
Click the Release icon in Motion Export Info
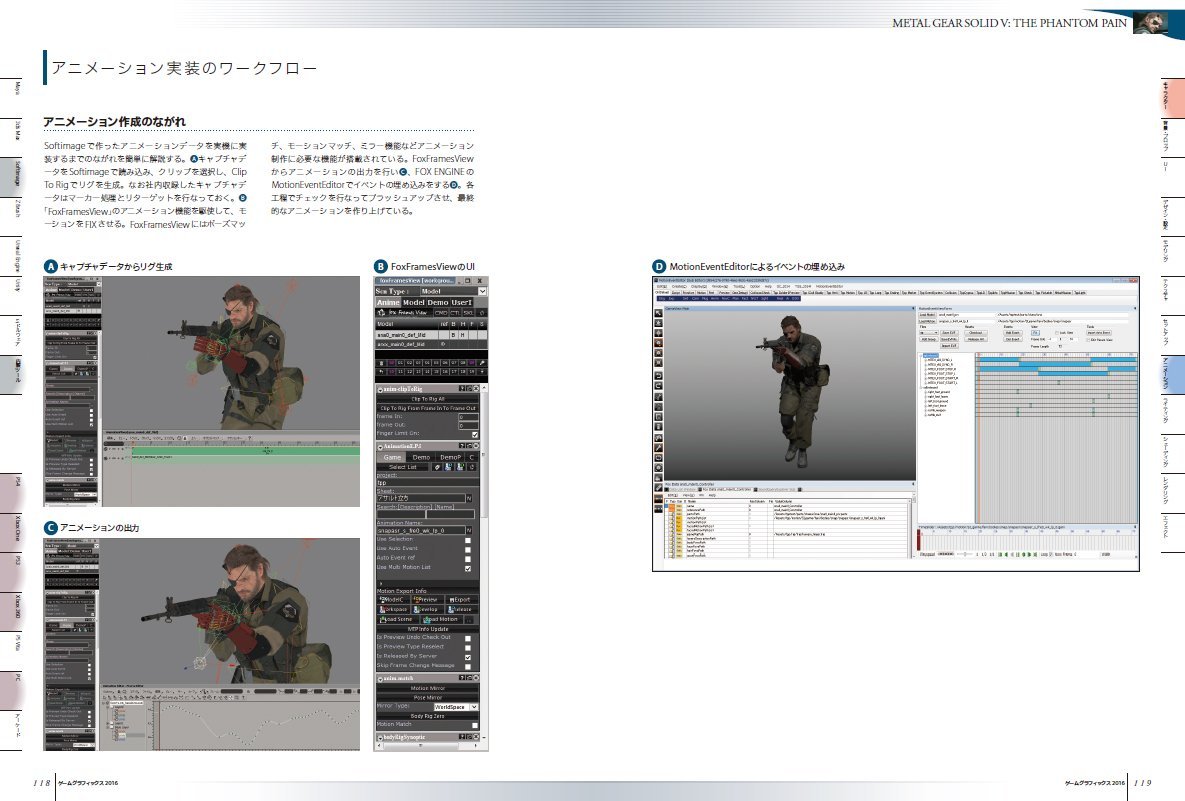pyautogui.click(x=460, y=609)
